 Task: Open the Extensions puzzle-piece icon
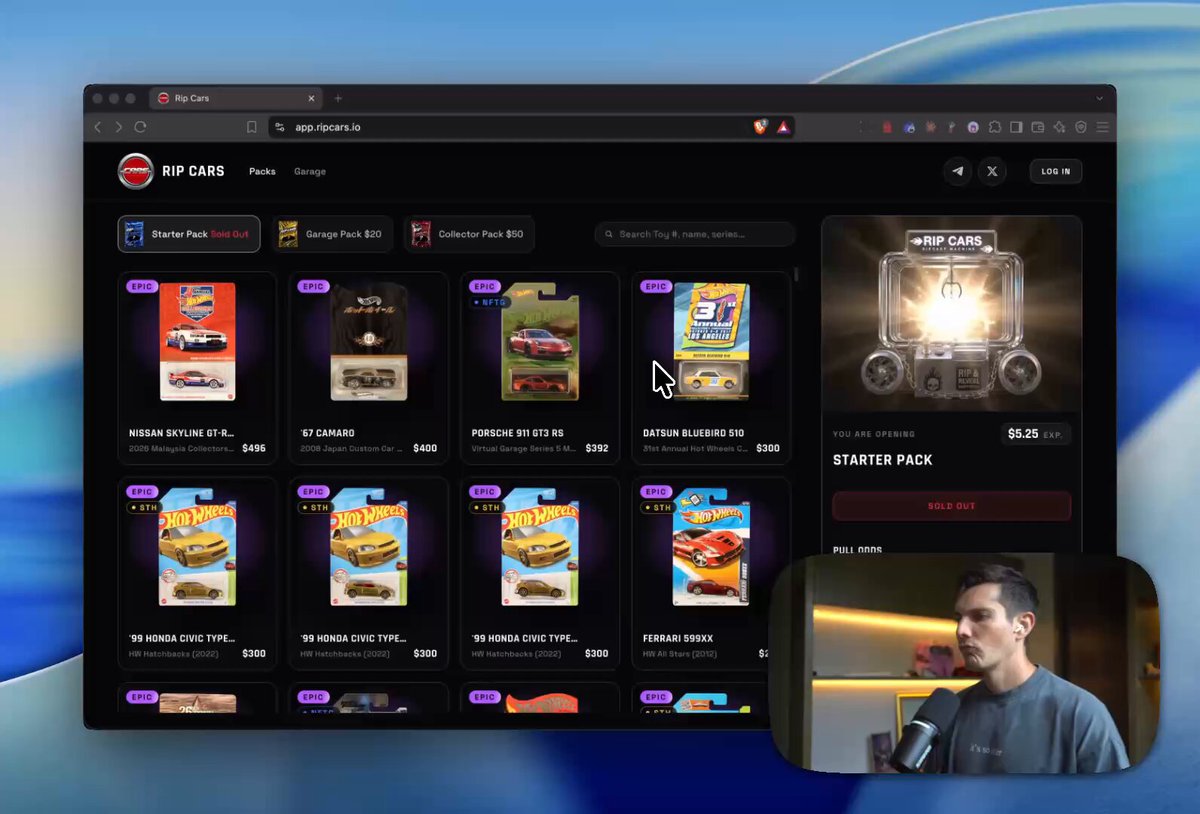tap(995, 127)
